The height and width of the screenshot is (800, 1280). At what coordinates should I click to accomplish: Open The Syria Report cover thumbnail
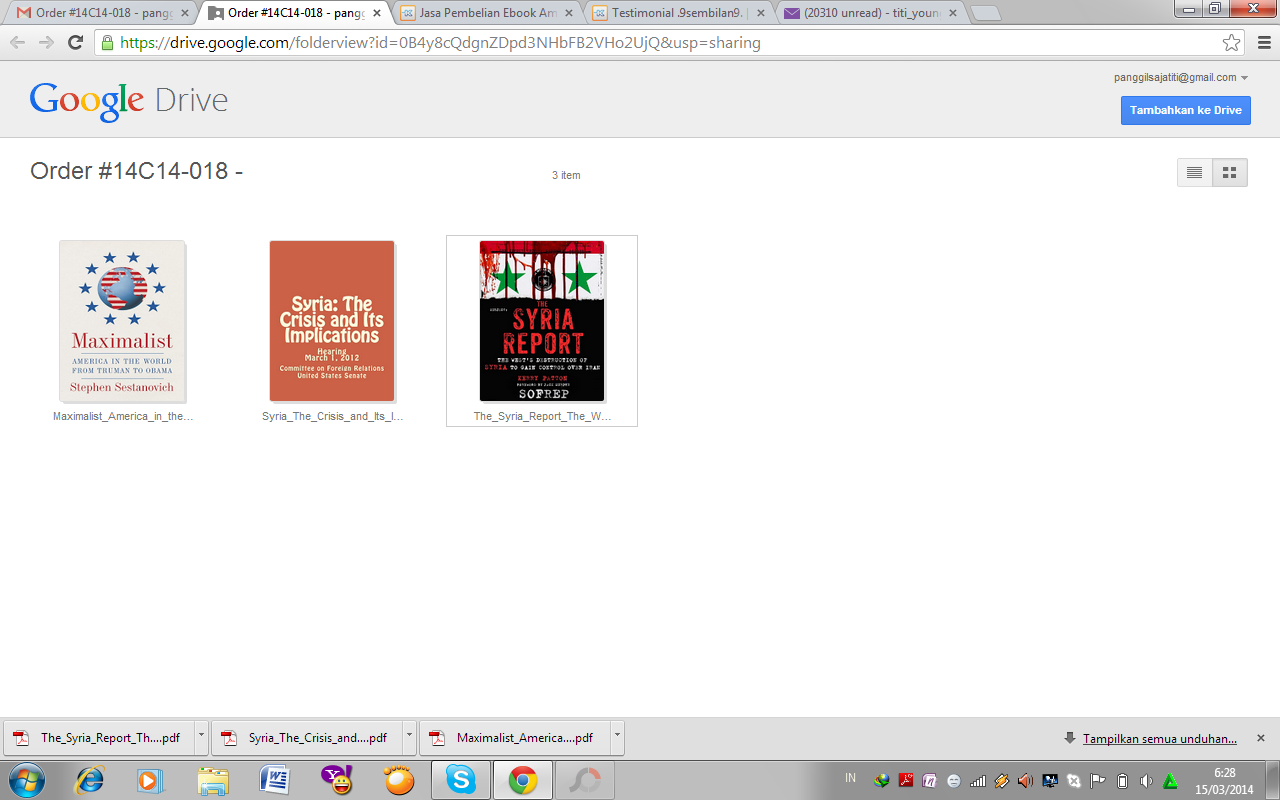click(542, 321)
